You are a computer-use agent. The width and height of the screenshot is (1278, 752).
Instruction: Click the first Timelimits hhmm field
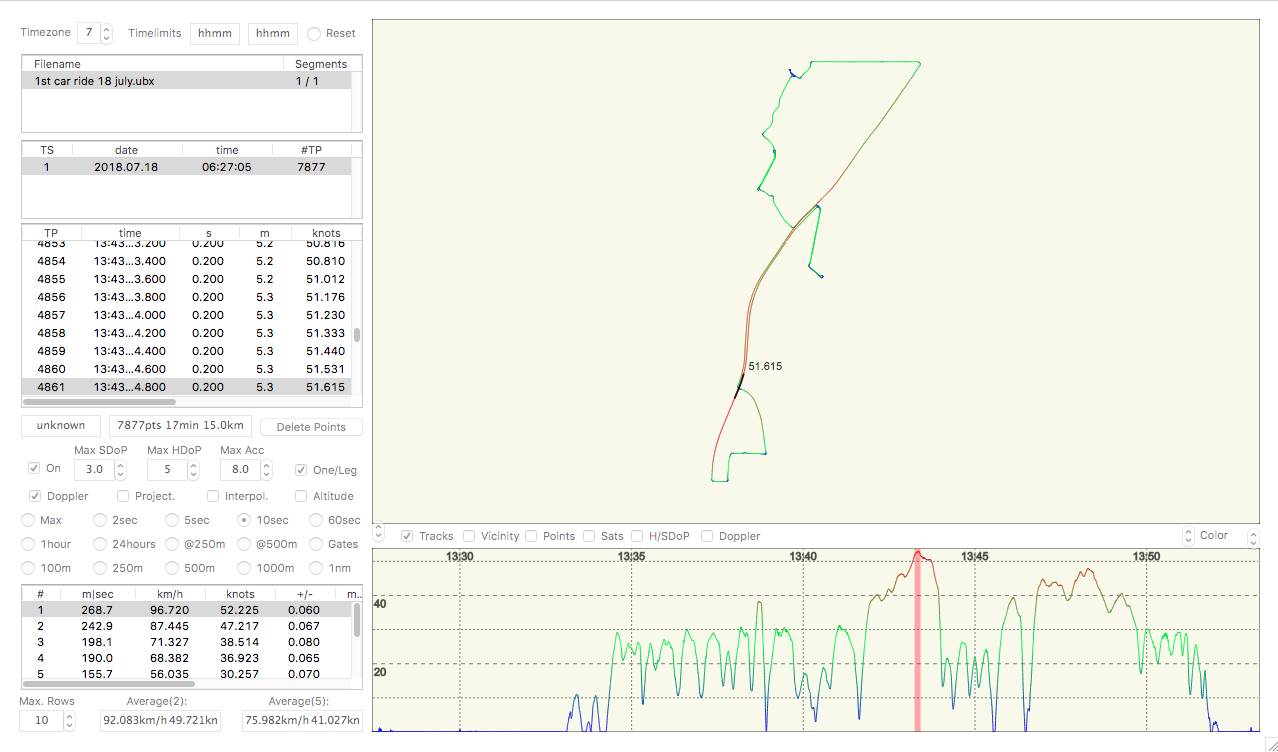pyautogui.click(x=215, y=33)
